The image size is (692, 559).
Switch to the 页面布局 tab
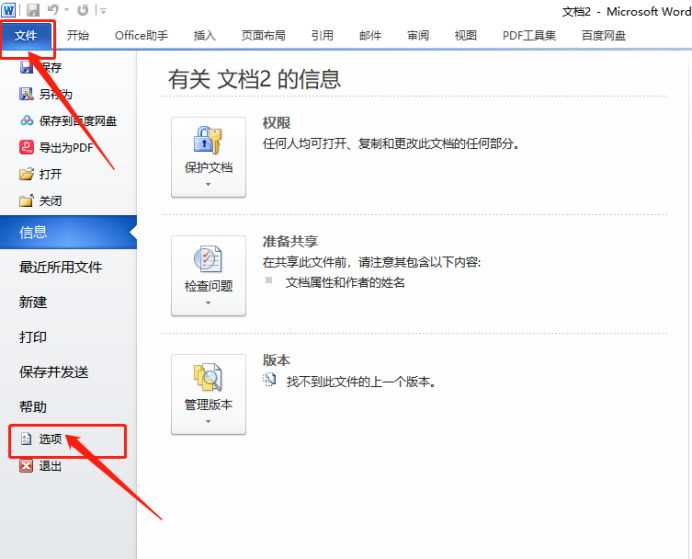point(263,35)
